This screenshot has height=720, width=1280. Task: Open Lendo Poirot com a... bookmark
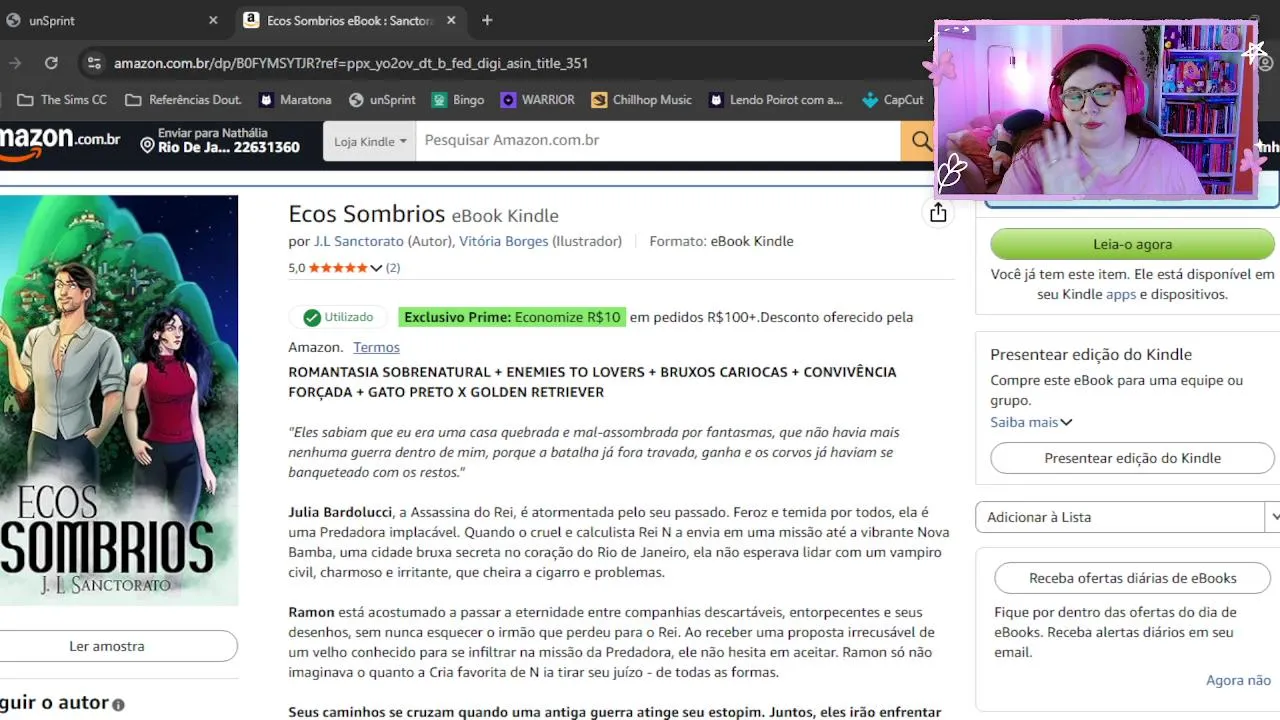[776, 100]
